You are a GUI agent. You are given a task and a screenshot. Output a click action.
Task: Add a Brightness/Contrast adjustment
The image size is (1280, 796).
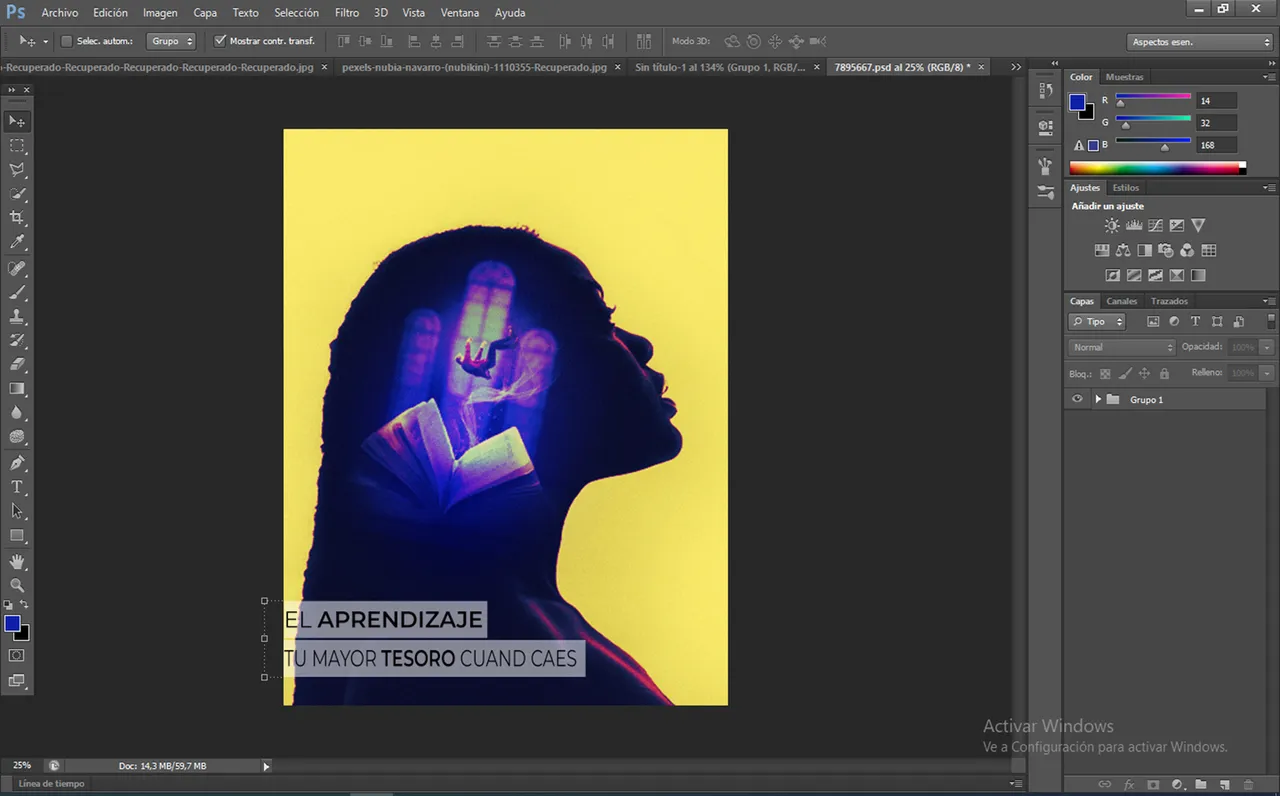1112,226
